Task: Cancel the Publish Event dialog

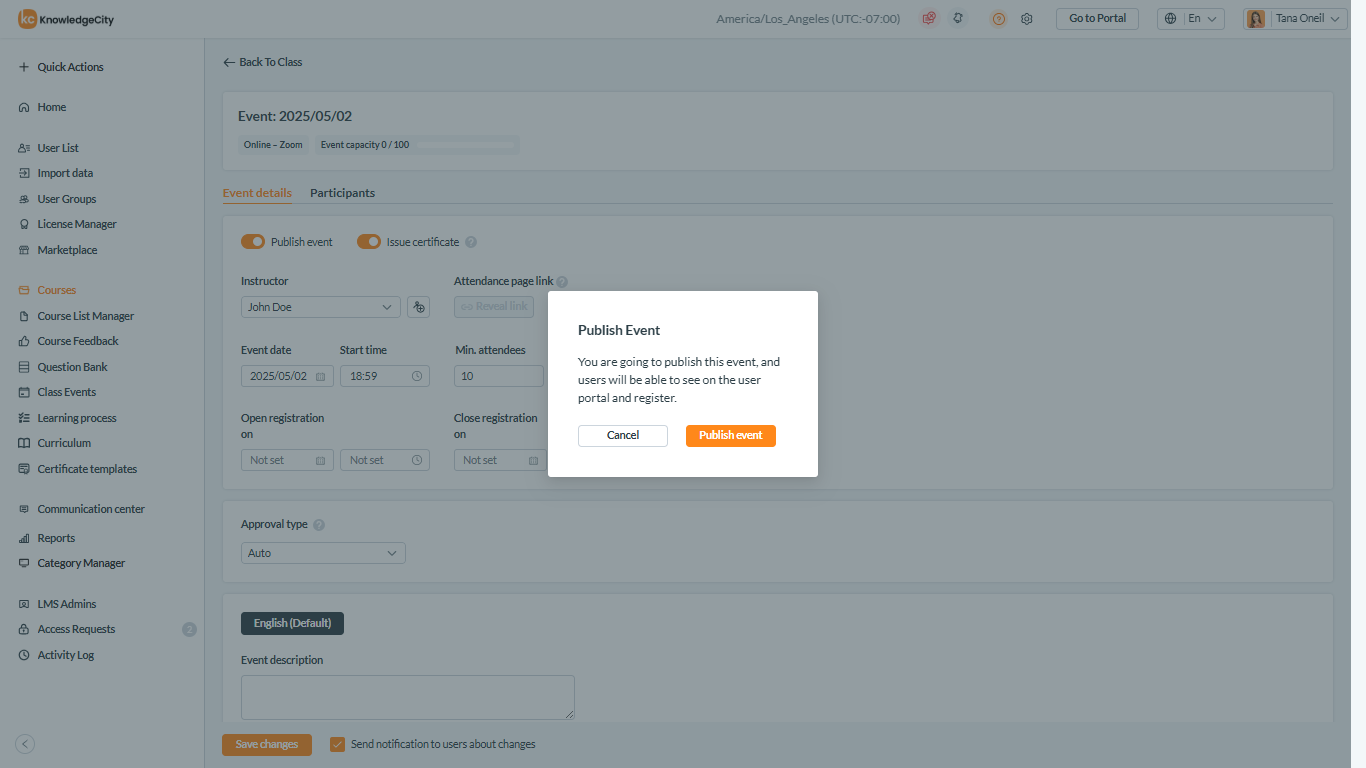Action: click(622, 436)
